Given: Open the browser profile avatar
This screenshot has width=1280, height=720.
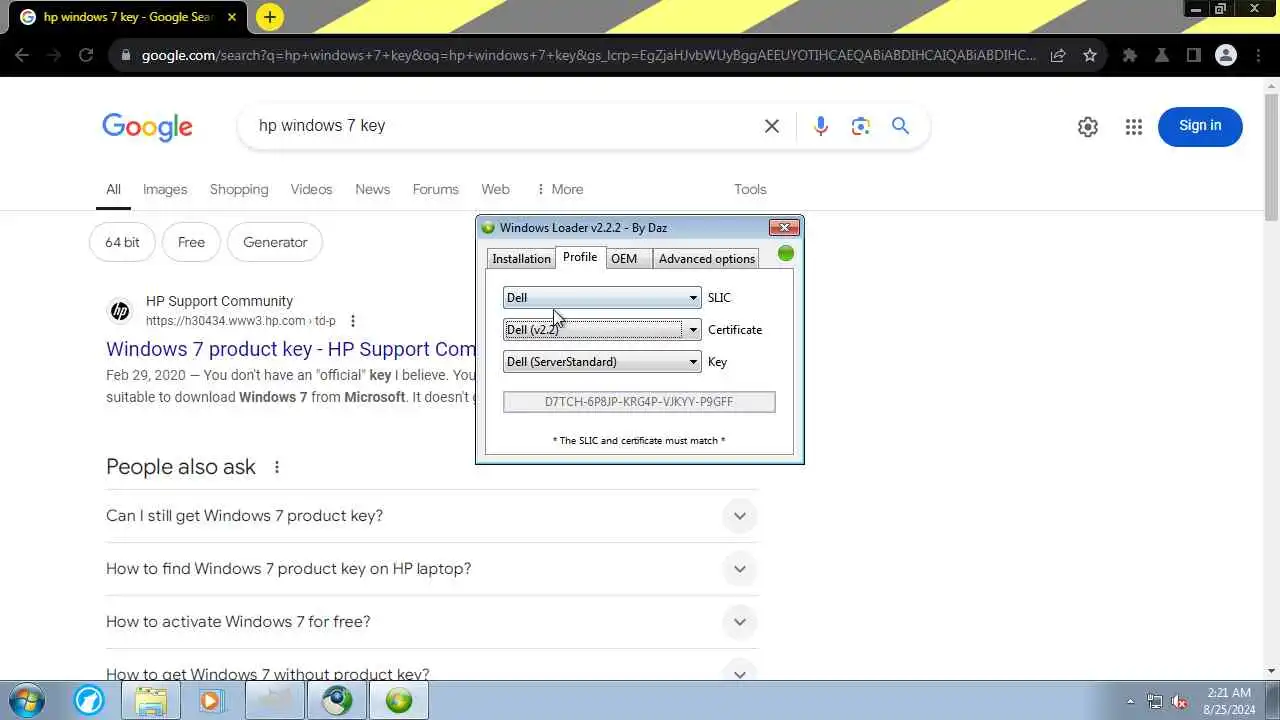Looking at the screenshot, I should pos(1226,56).
